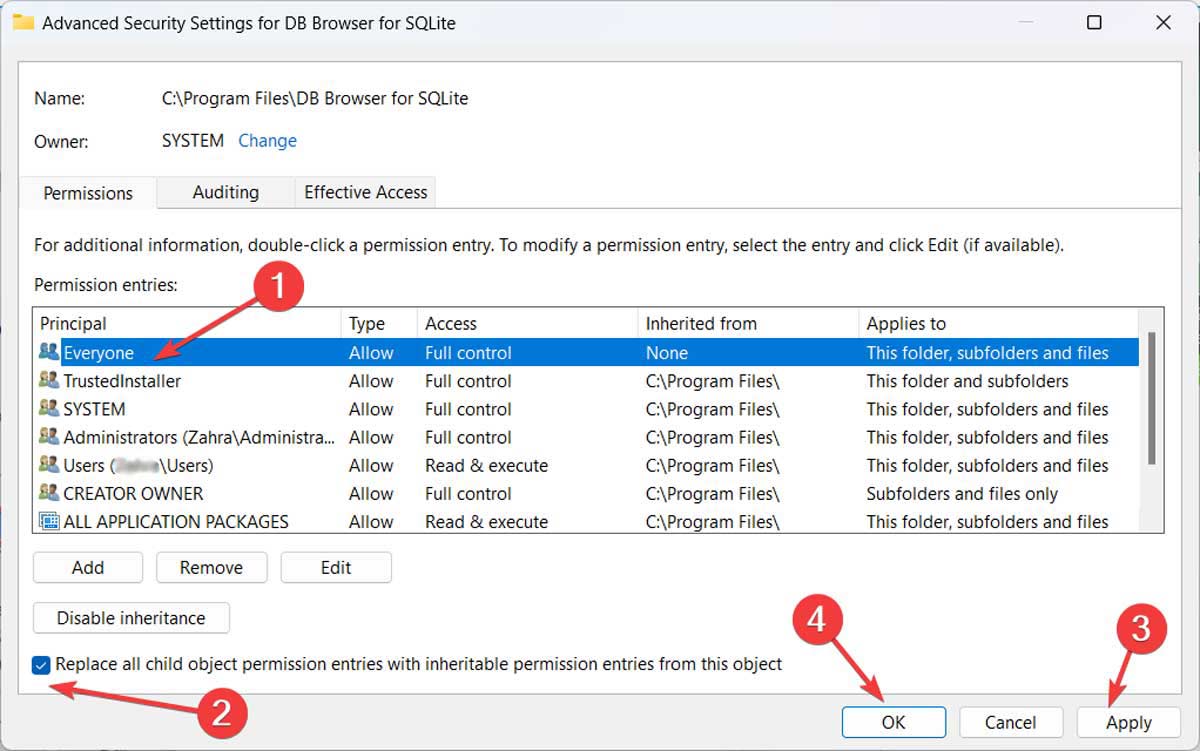This screenshot has height=751, width=1200.
Task: Switch to the Effective Access tab
Action: tap(364, 193)
